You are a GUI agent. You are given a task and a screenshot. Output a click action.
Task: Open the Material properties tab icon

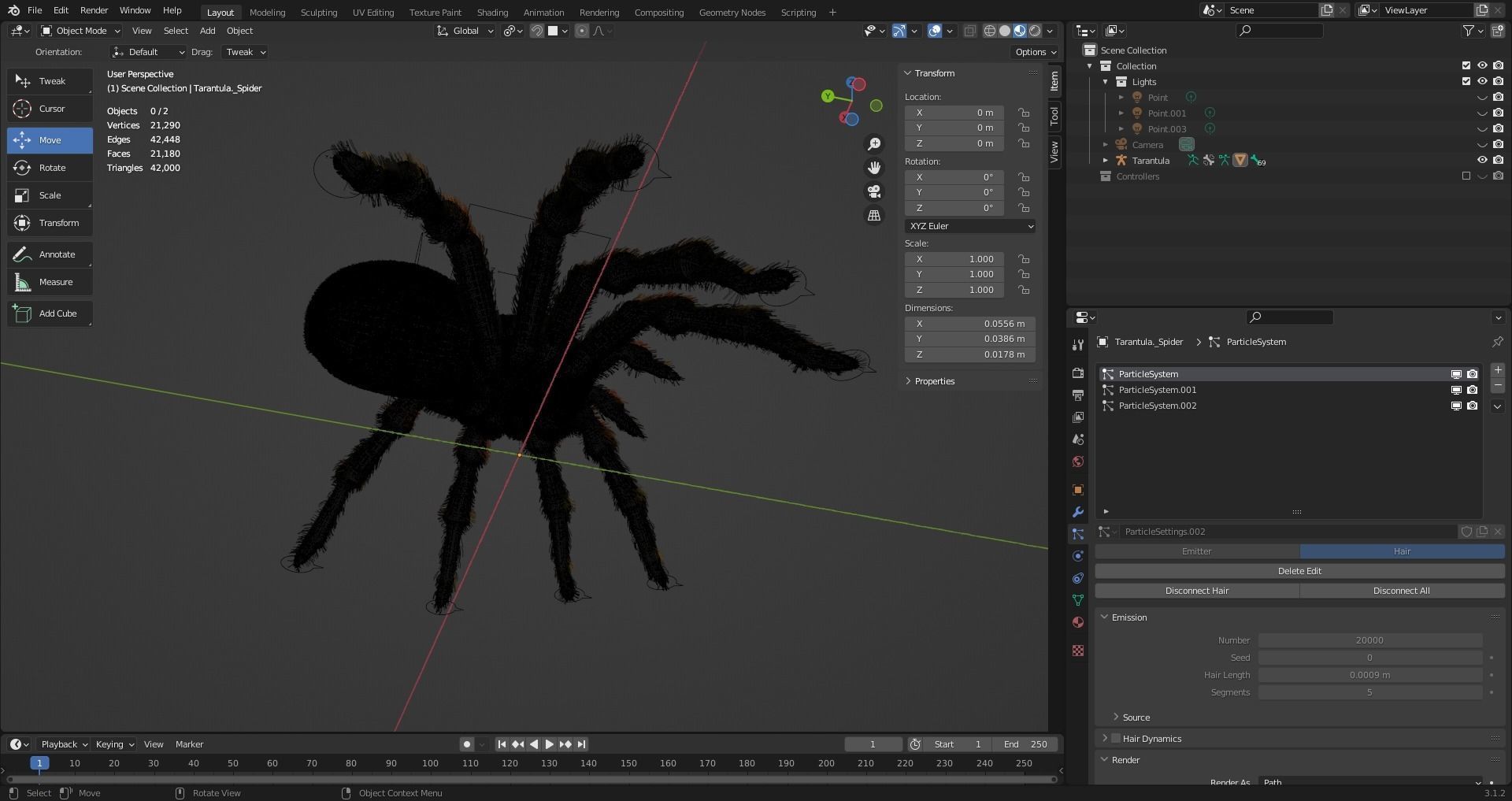(1078, 622)
